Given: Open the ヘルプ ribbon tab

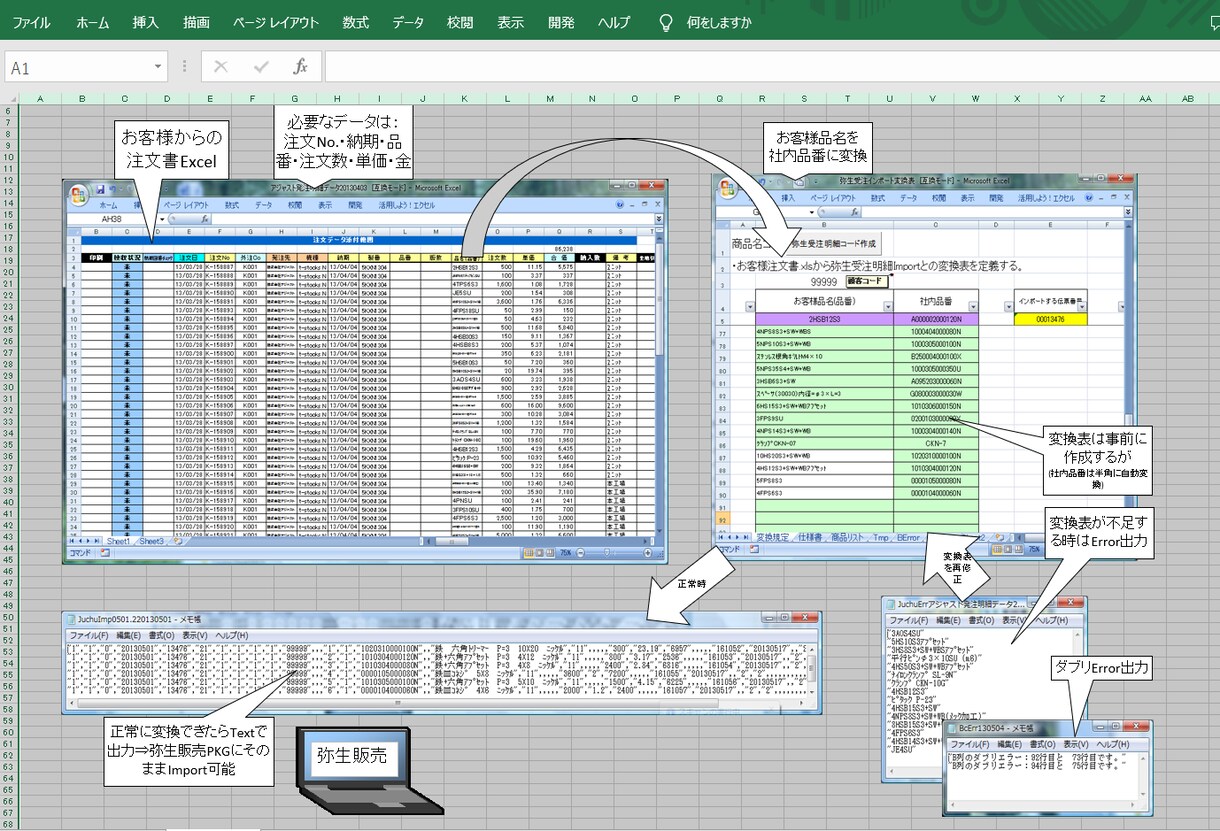Looking at the screenshot, I should tap(614, 22).
